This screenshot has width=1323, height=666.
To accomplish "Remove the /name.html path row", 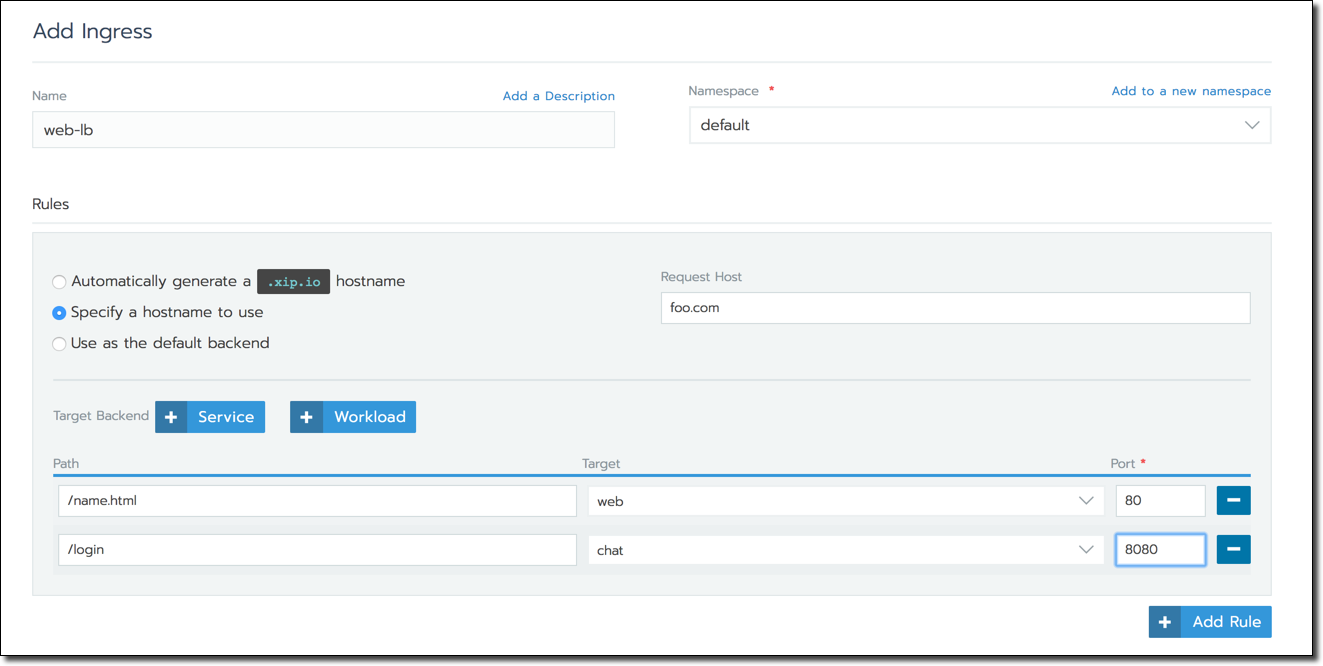I will (1233, 501).
